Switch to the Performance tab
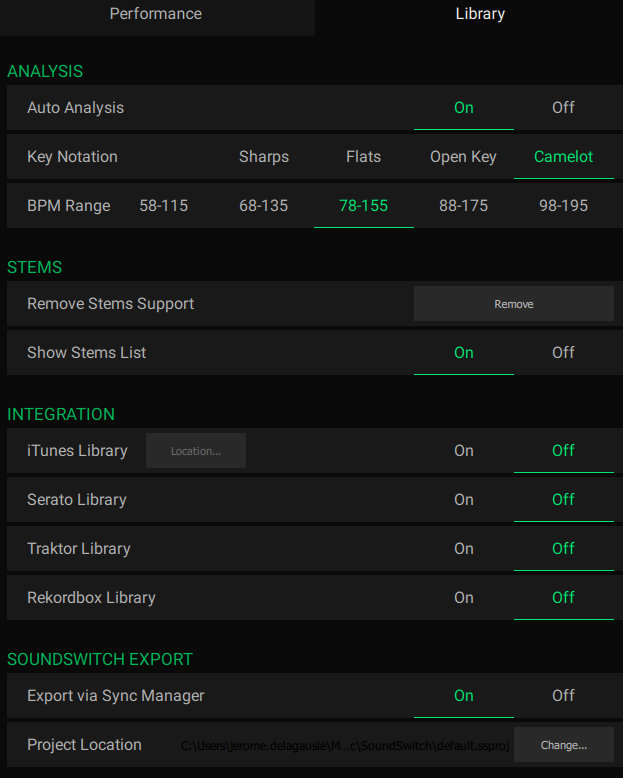623x778 pixels. coord(155,14)
